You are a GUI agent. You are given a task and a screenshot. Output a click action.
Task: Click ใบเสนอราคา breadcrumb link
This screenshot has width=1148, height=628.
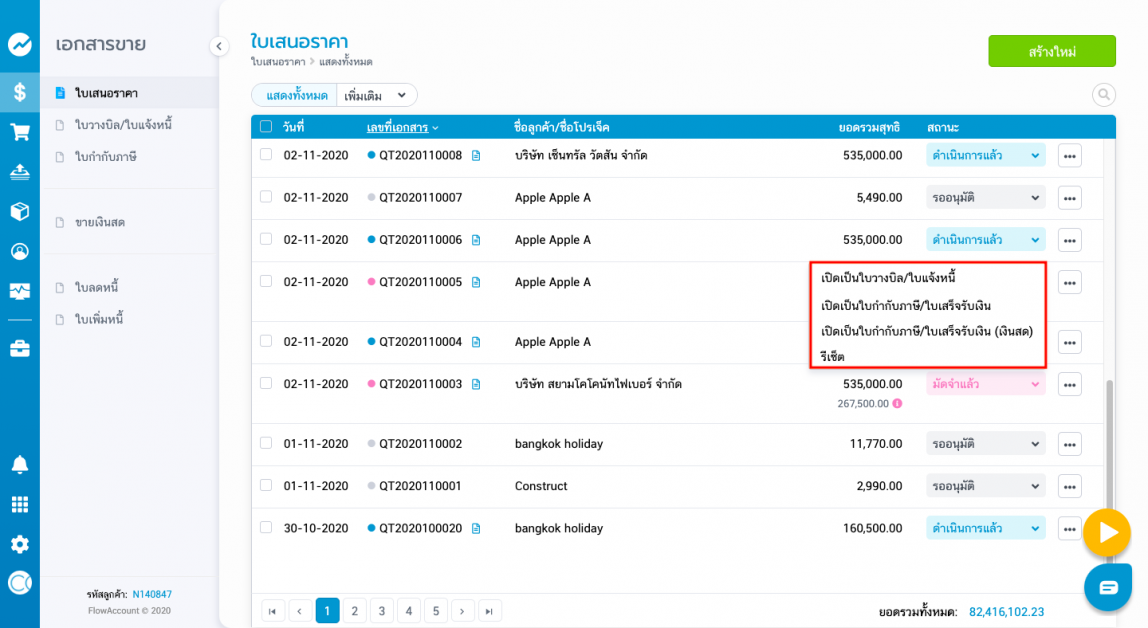[278, 62]
